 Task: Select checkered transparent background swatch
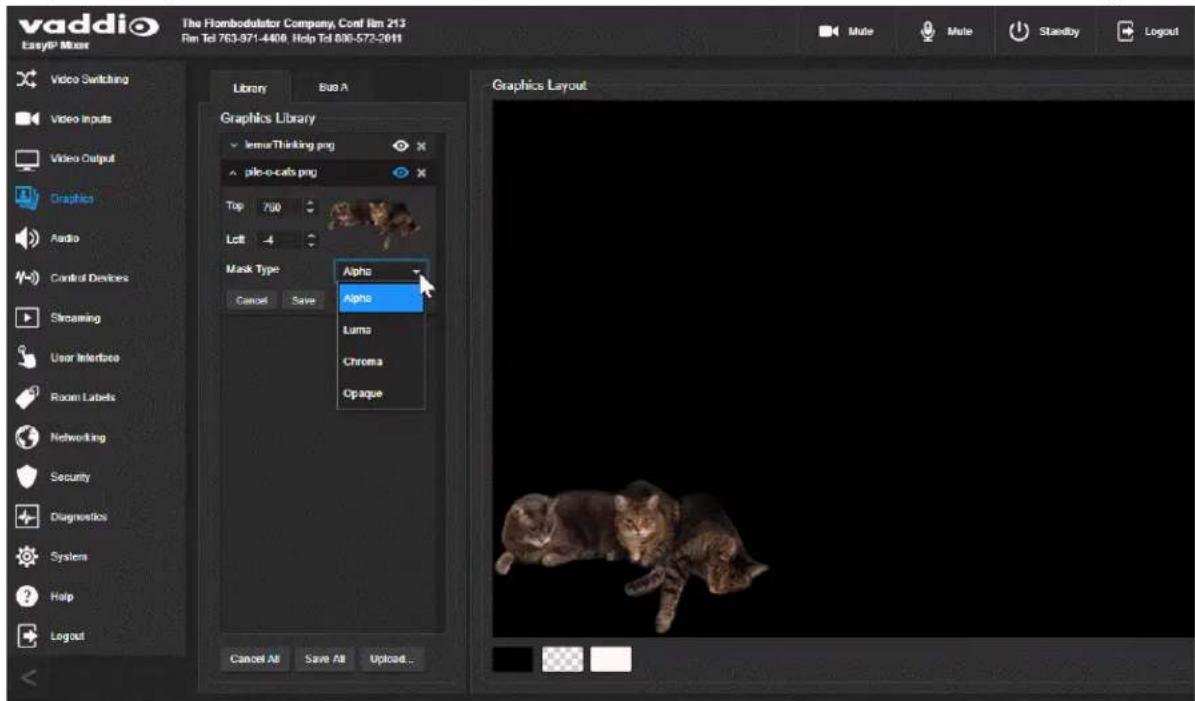point(562,659)
